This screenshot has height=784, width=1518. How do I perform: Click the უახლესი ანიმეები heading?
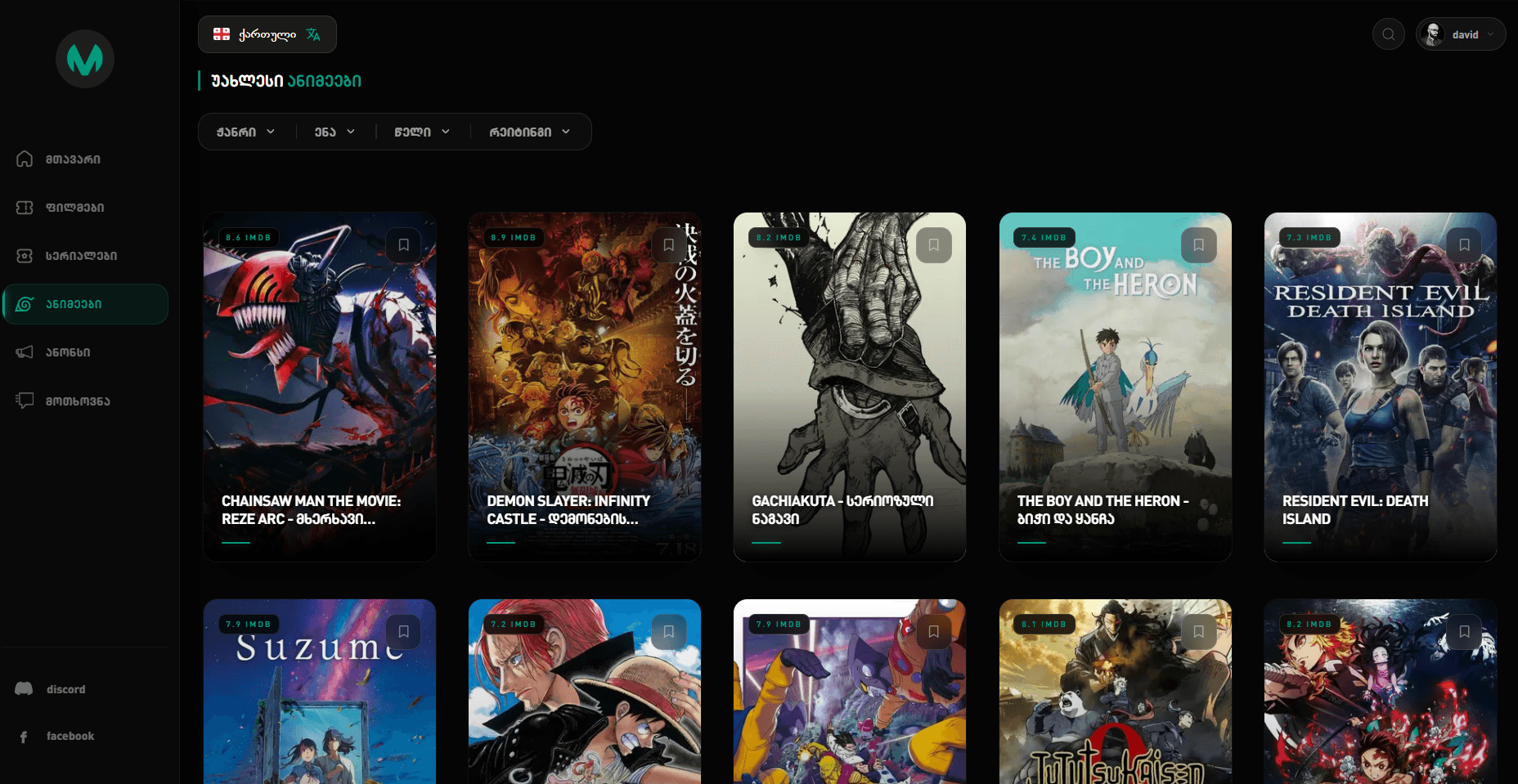(286, 81)
